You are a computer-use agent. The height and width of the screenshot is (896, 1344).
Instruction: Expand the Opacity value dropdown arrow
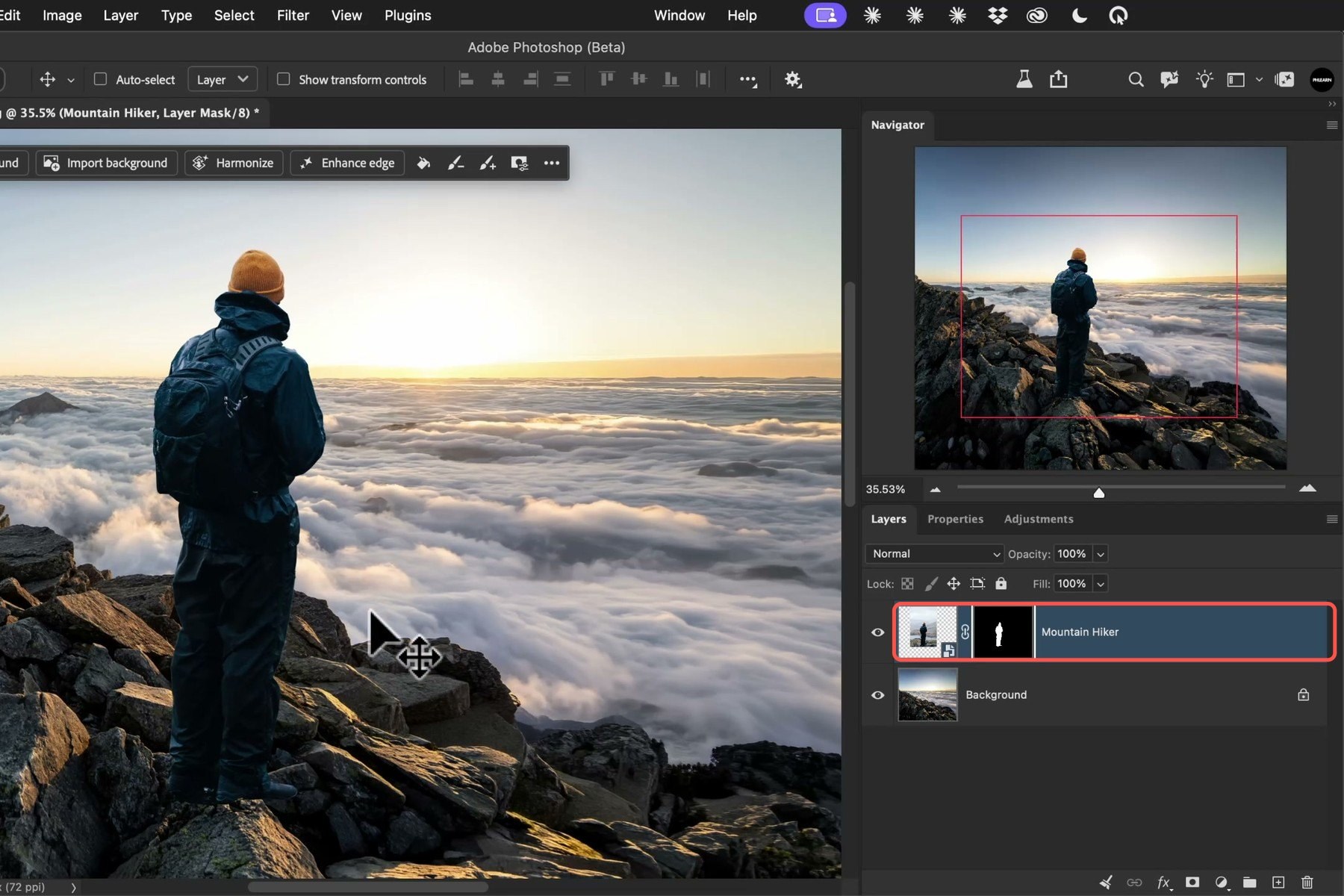point(1100,554)
